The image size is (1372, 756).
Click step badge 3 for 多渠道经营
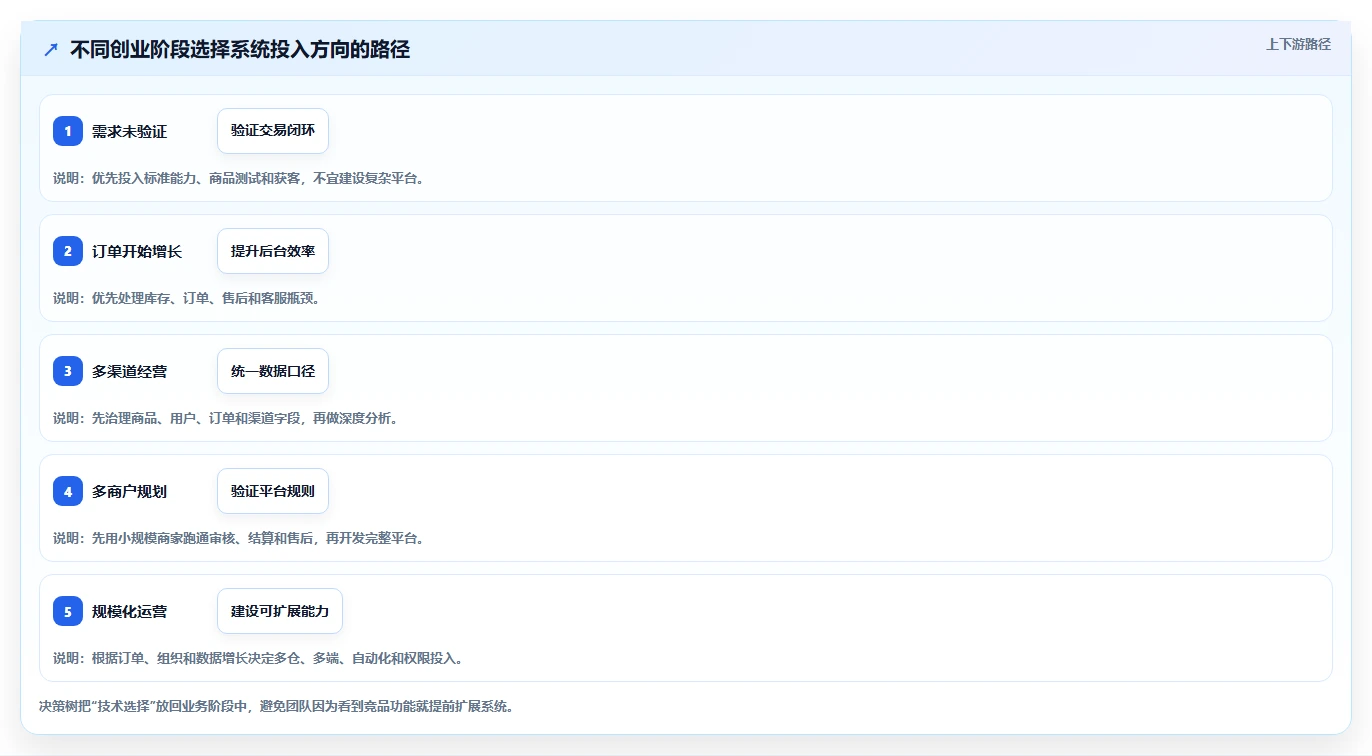tap(68, 371)
